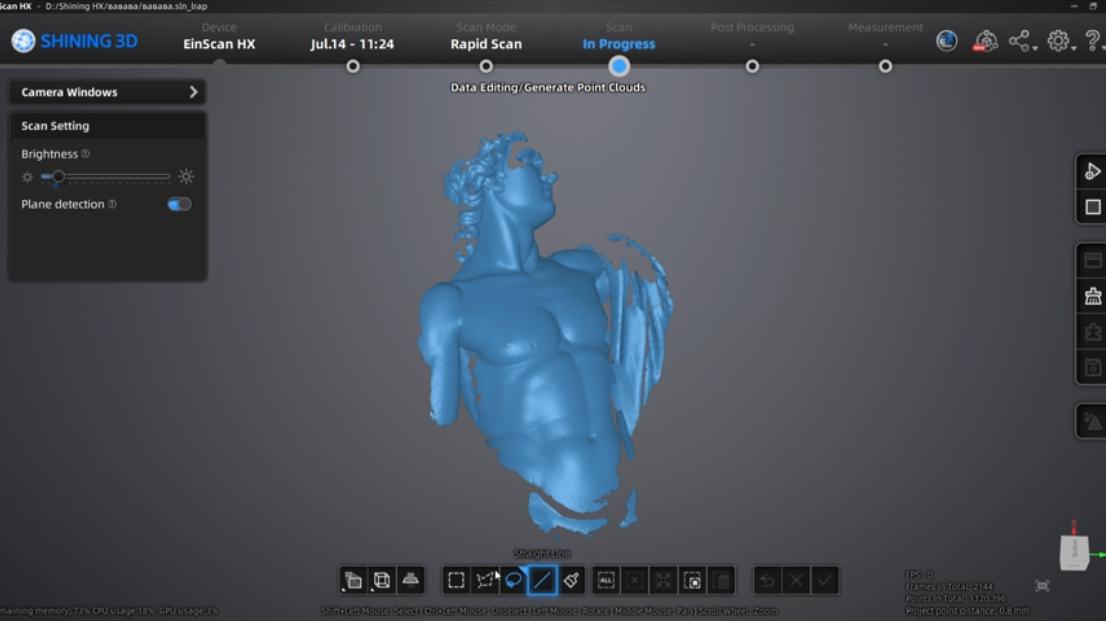Screen dimensions: 1106x622
Task: Start scanning with the play icon
Action: (x=1093, y=171)
